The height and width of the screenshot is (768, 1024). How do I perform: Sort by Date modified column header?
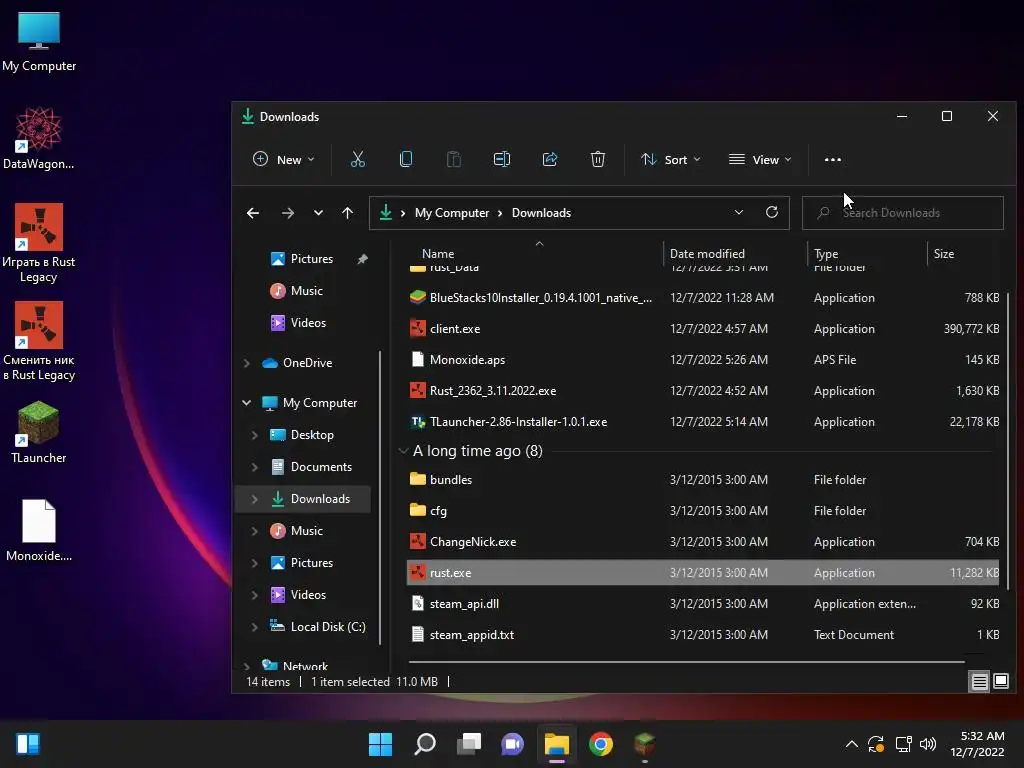[x=735, y=254]
